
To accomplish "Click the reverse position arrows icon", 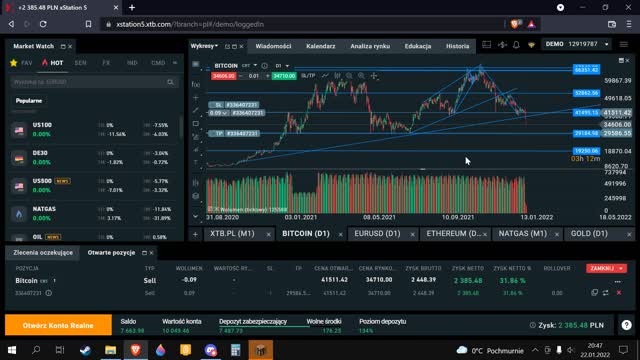I will pos(606,293).
